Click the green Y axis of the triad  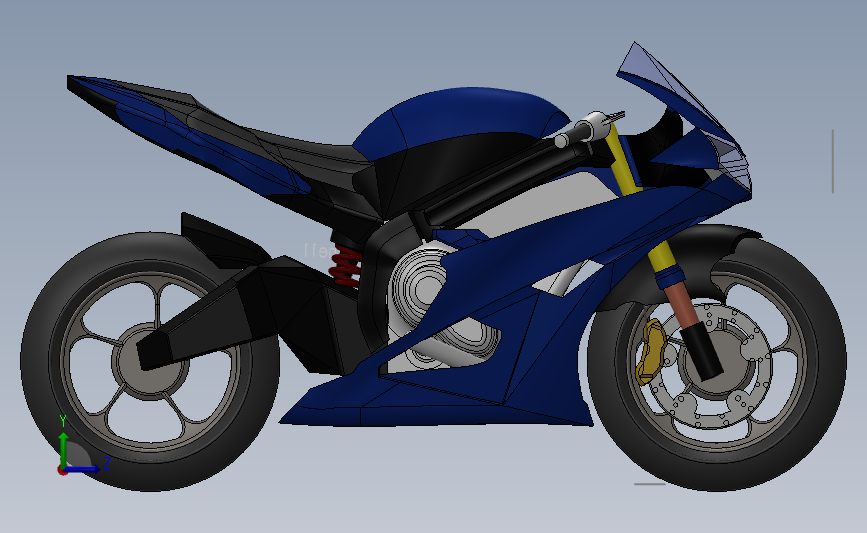pos(64,449)
